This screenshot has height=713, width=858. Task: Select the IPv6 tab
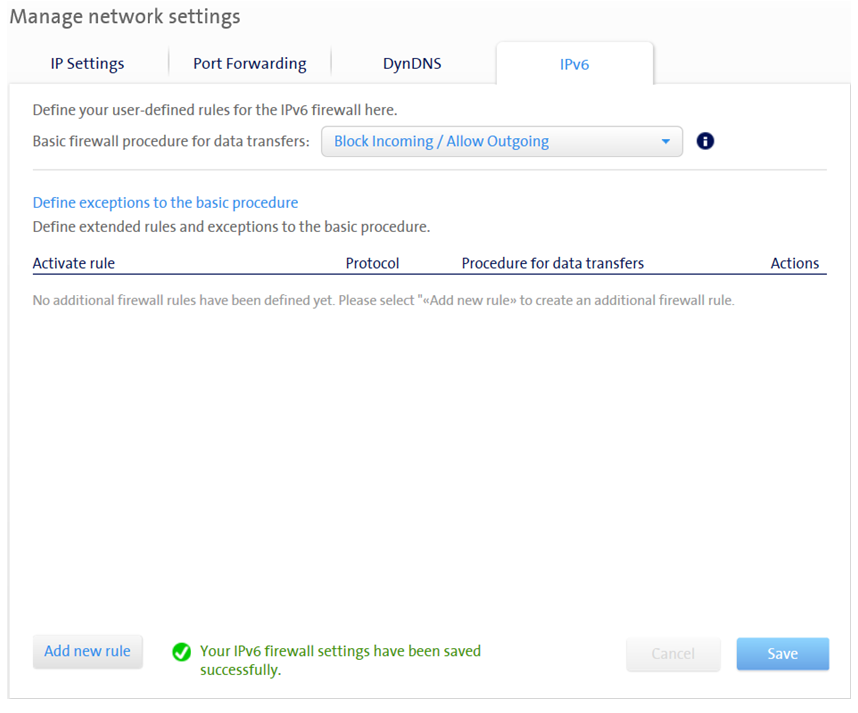(x=574, y=65)
